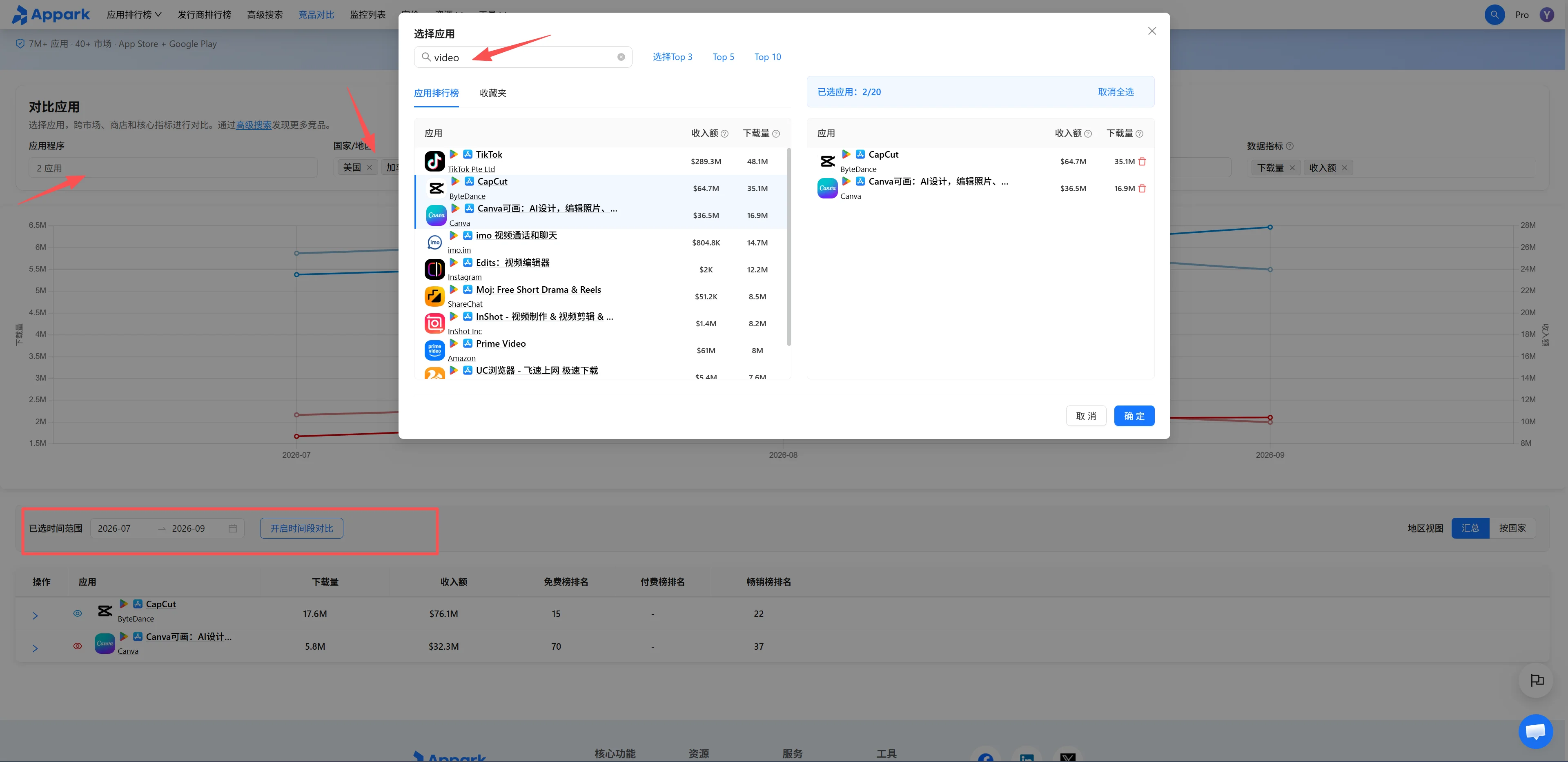Click the feedback flag floating button

click(1536, 680)
